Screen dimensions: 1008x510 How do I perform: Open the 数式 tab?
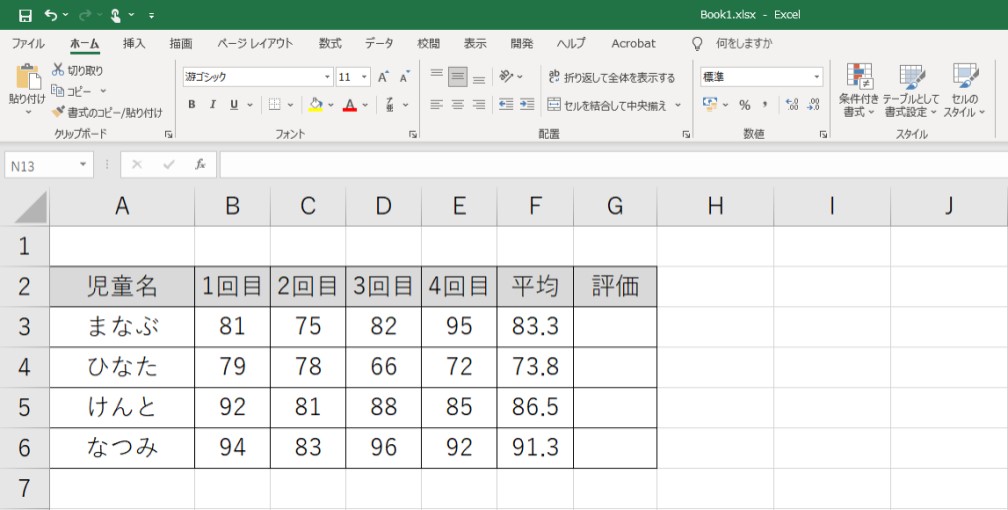[x=330, y=44]
